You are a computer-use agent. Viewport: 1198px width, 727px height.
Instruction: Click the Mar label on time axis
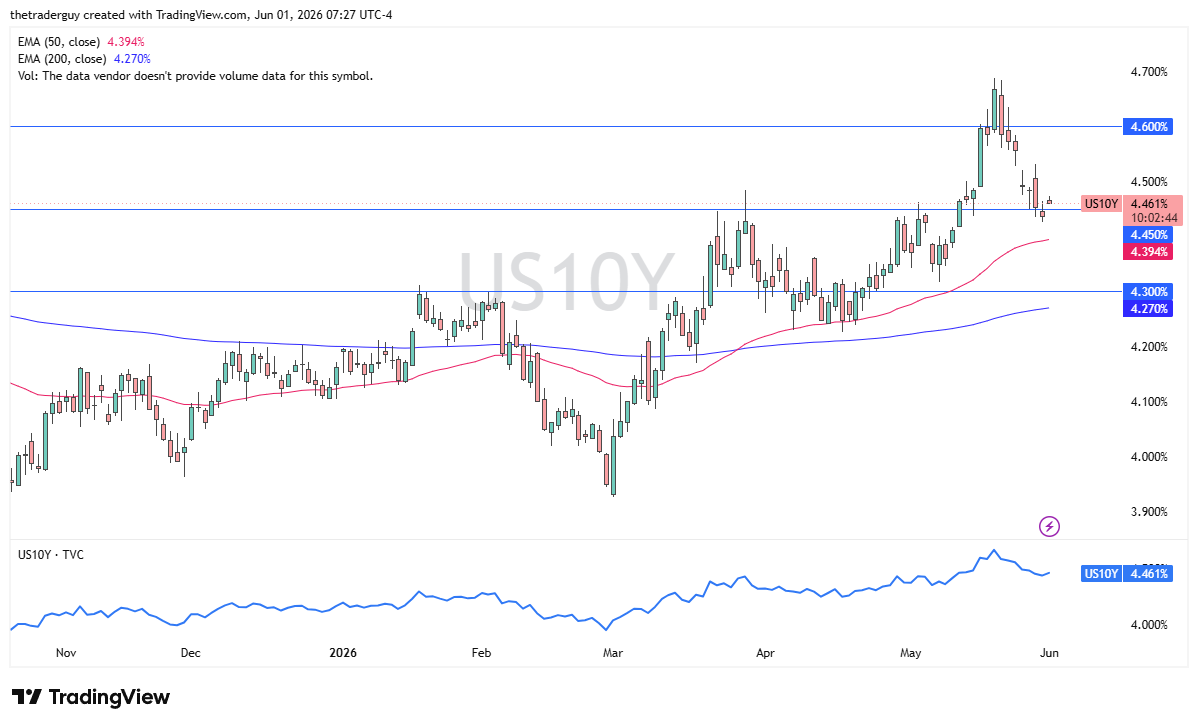pyautogui.click(x=613, y=653)
